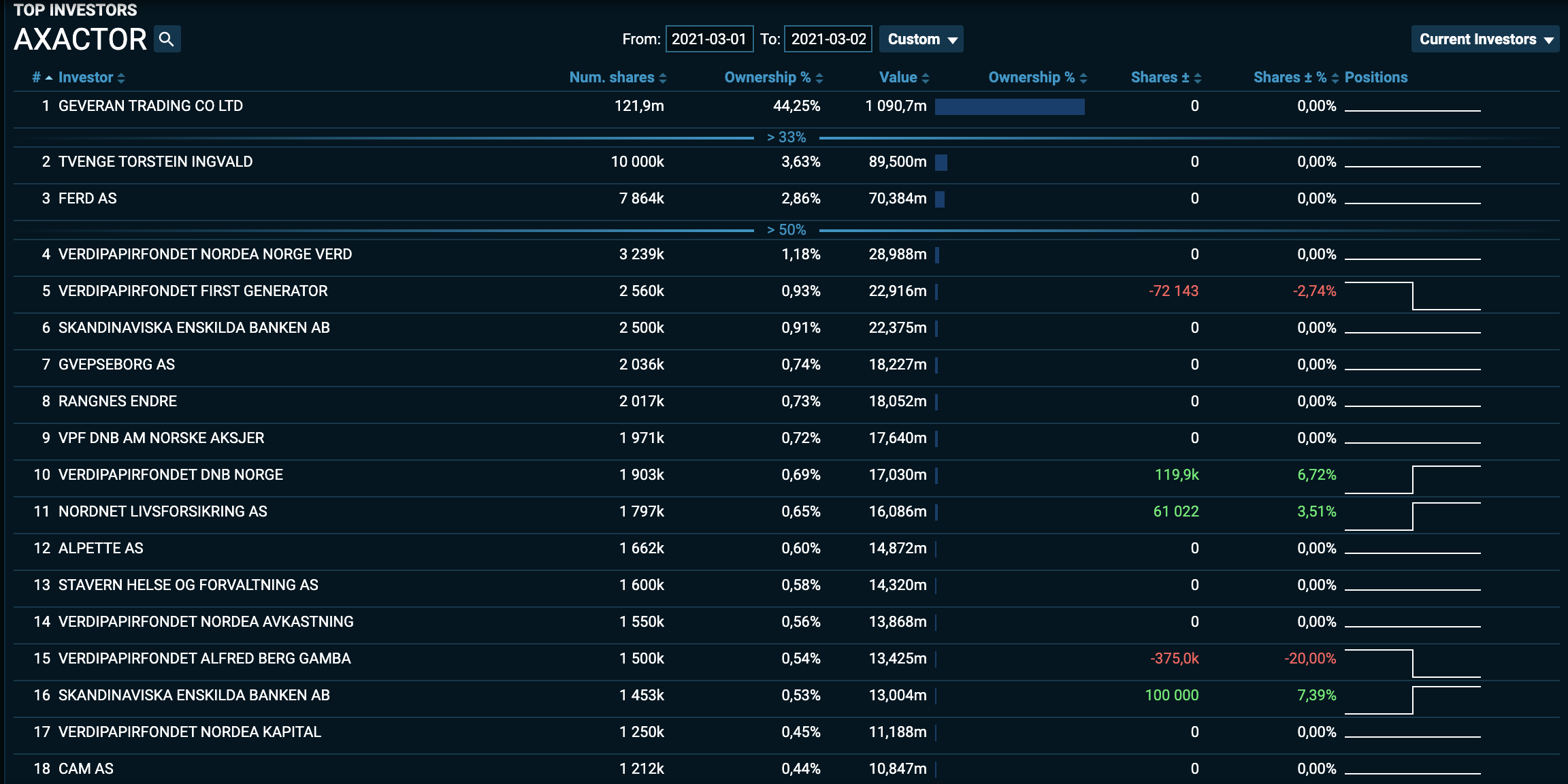This screenshot has width=1568, height=784.
Task: Click the sort arrows beside Num. shares
Action: pos(663,78)
